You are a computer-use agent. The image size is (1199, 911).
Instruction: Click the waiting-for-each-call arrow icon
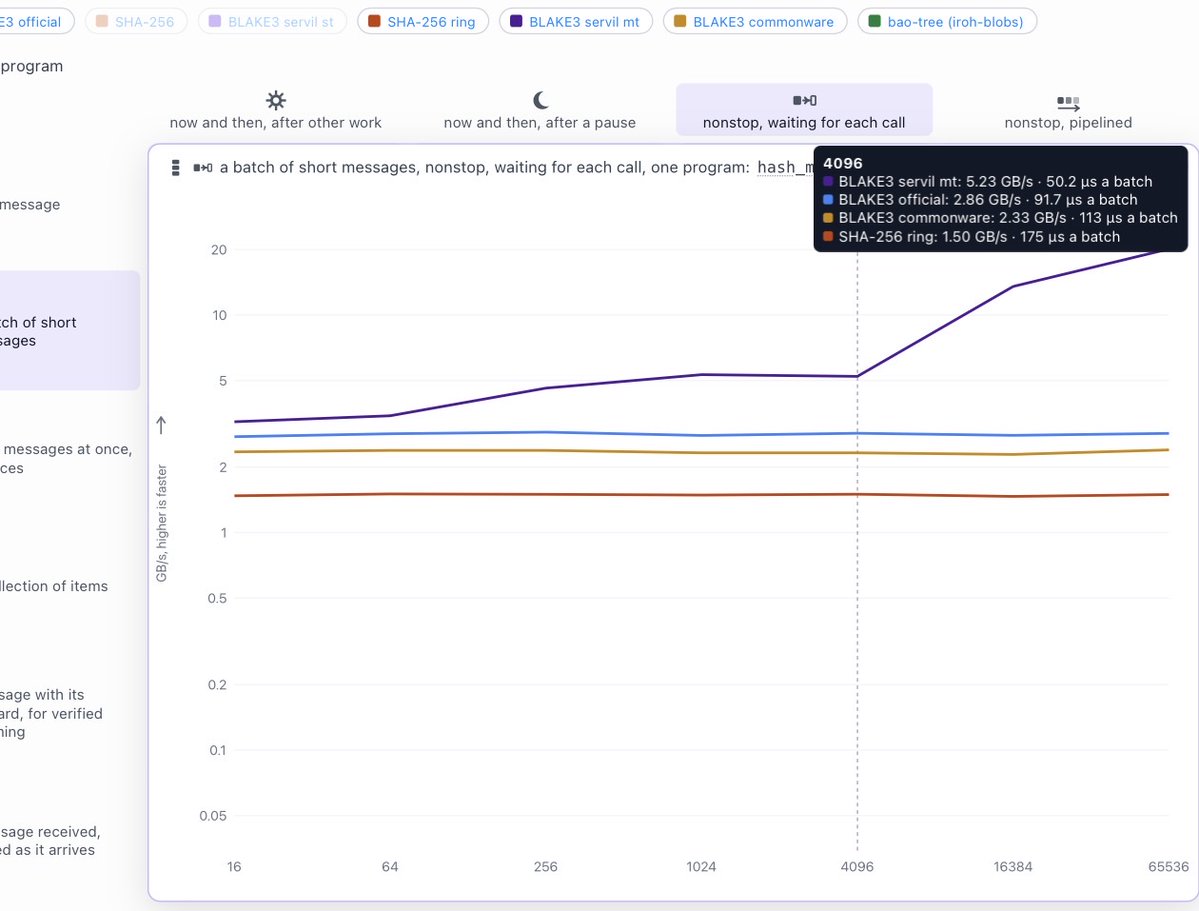click(x=804, y=100)
